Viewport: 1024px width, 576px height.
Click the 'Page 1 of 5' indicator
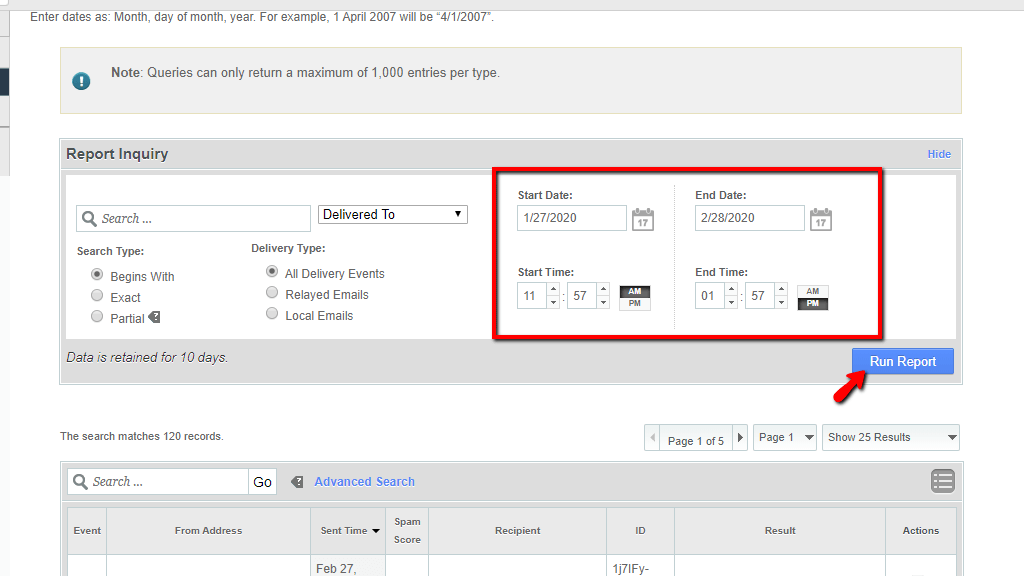pyautogui.click(x=696, y=441)
